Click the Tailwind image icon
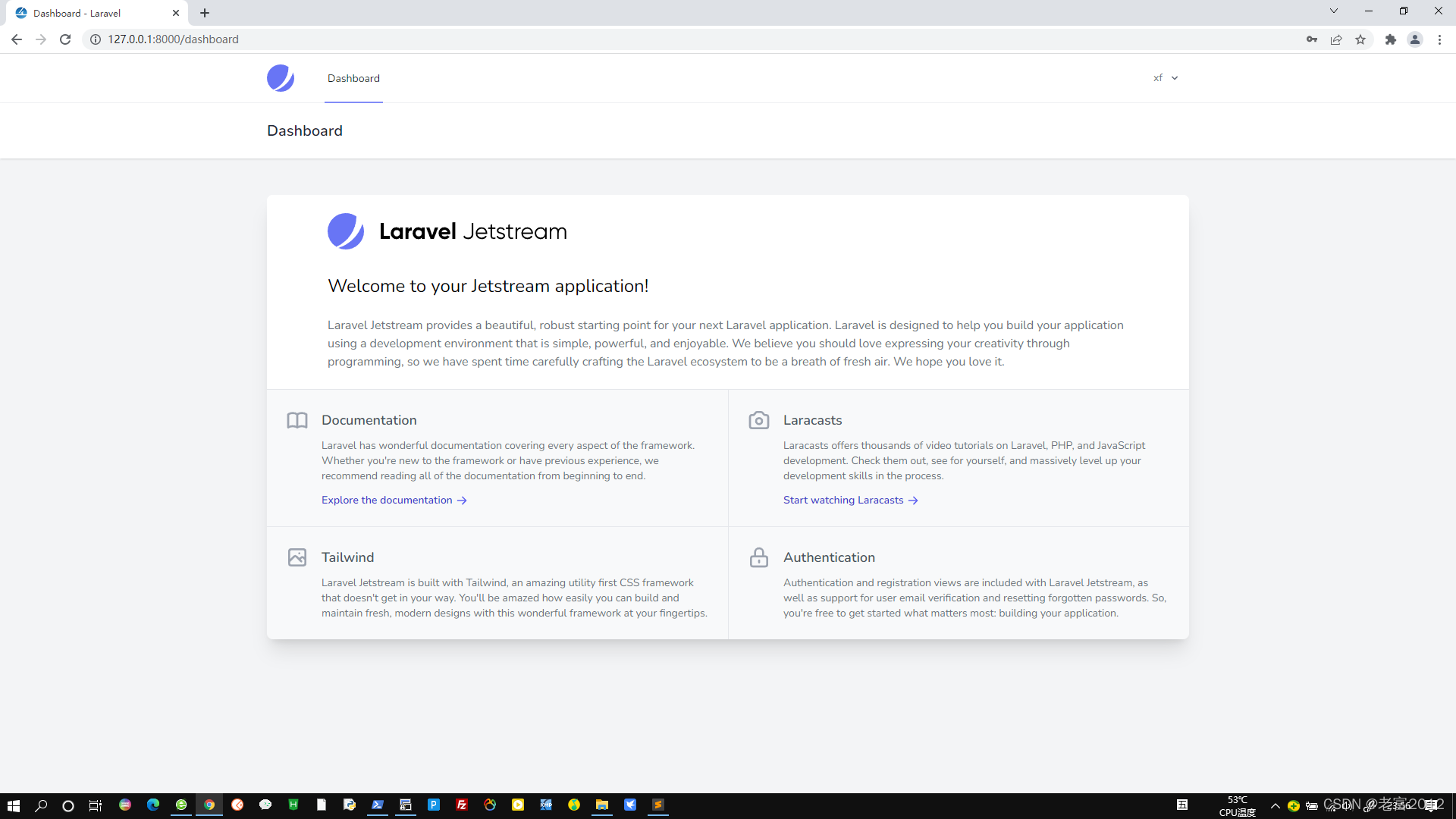1456x819 pixels. click(x=297, y=557)
